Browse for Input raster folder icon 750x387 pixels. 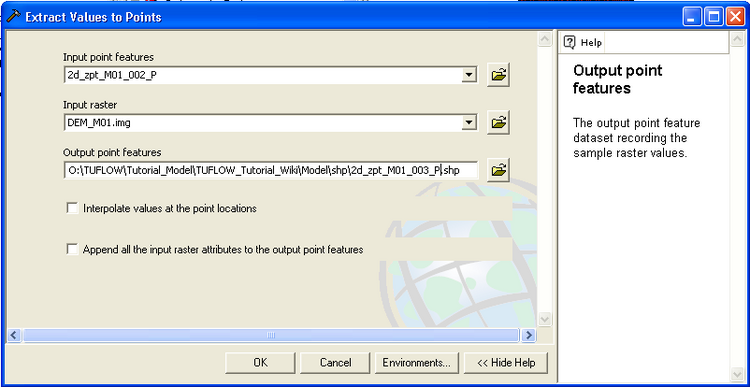point(498,122)
